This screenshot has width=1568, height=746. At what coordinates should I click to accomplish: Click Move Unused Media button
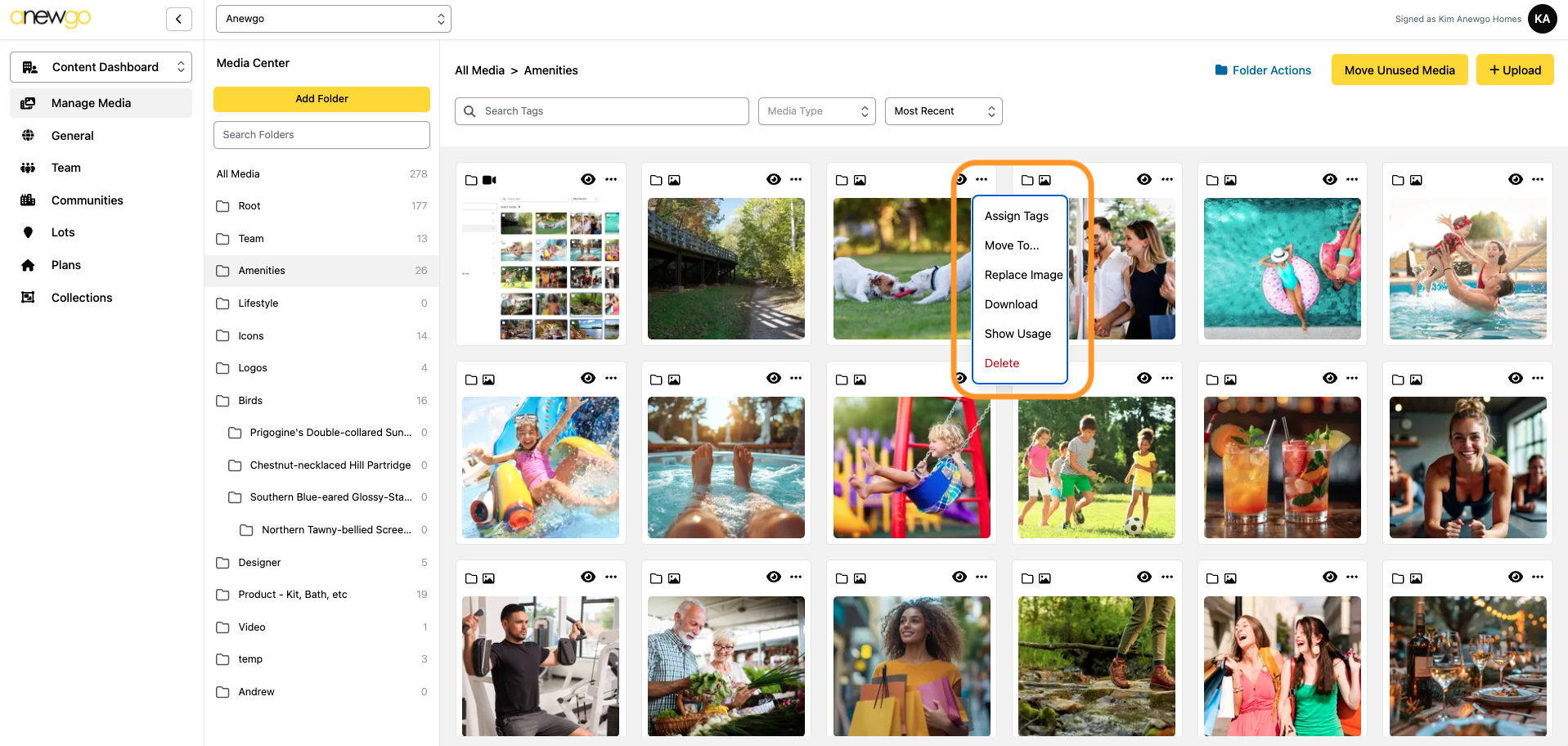click(1399, 70)
